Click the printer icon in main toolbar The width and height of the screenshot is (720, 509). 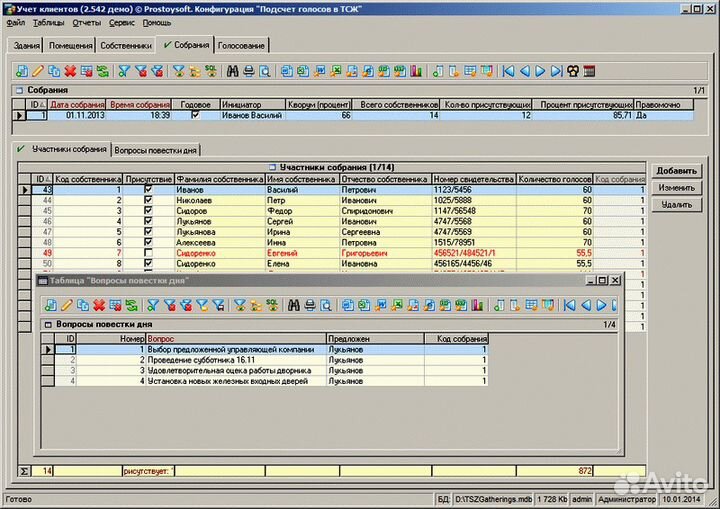click(249, 71)
